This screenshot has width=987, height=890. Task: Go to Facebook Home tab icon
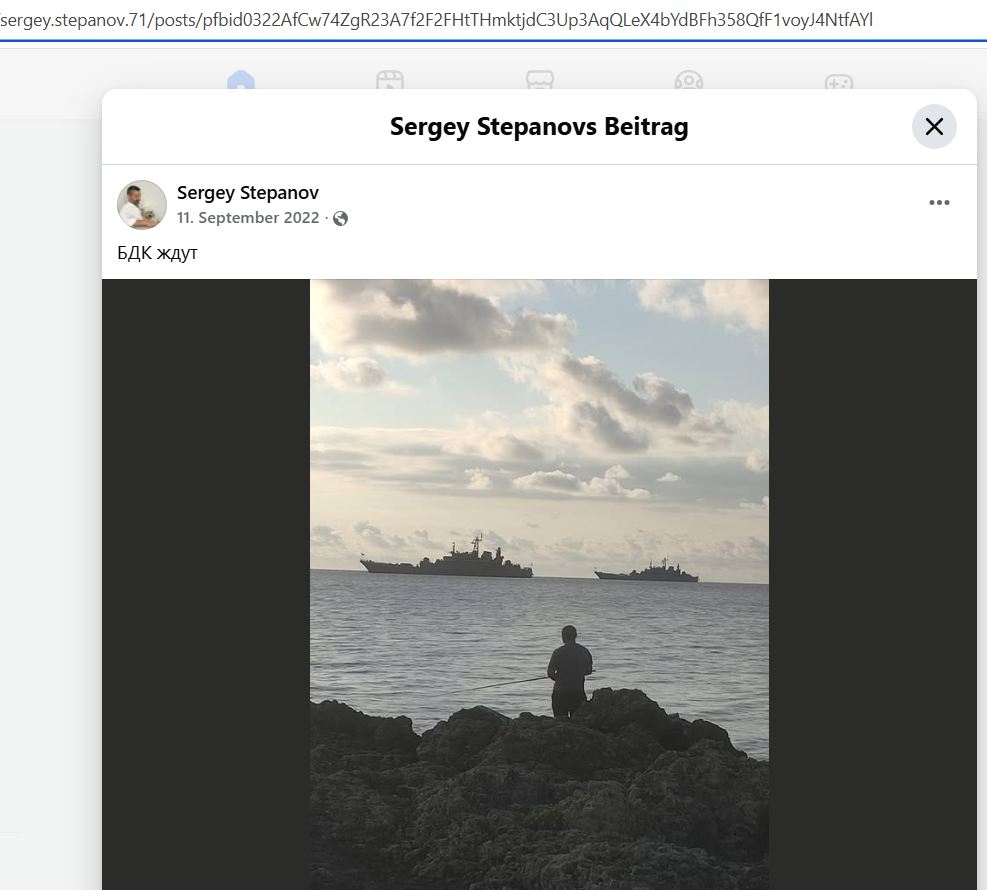click(x=241, y=80)
